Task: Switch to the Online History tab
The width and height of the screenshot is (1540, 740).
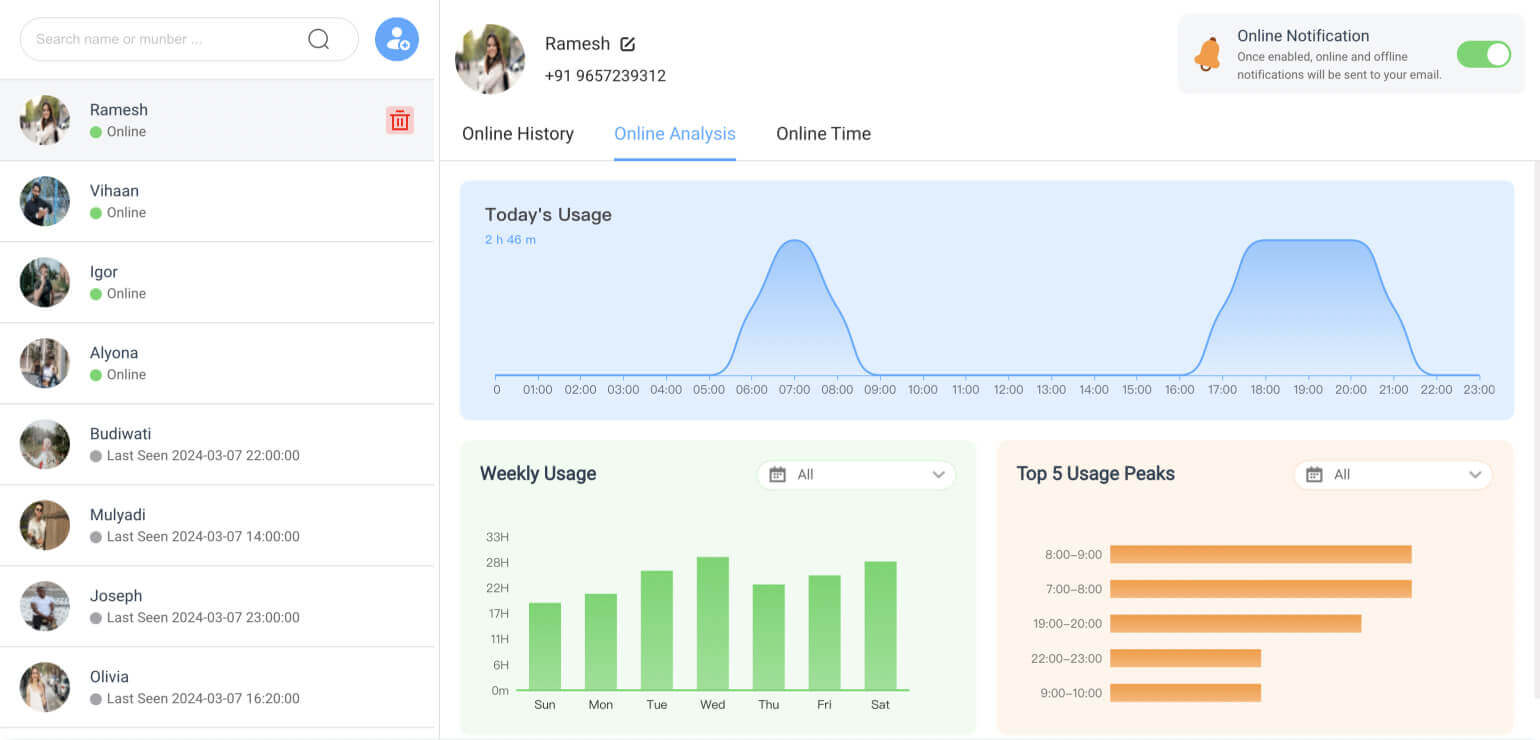Action: click(518, 134)
